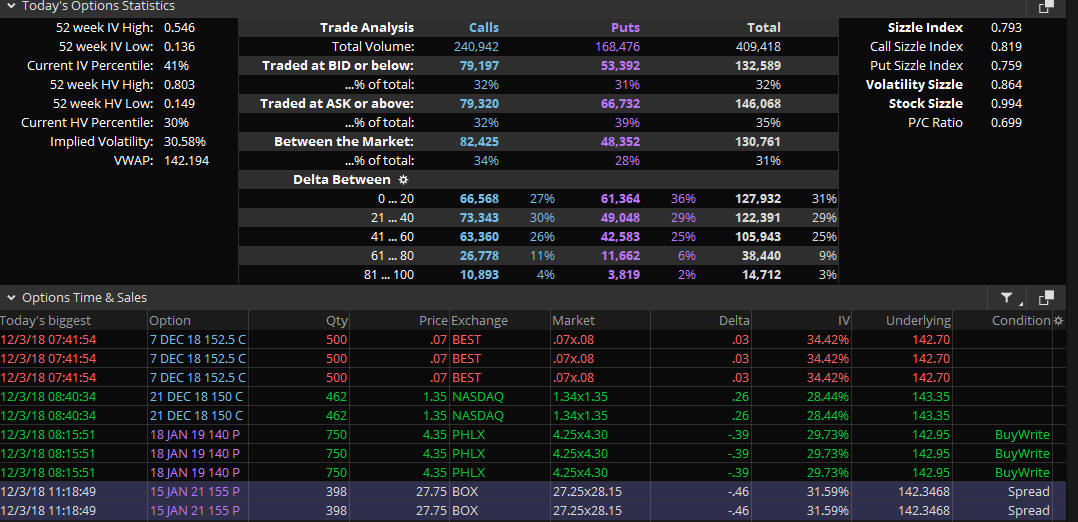
Task: Select the 15 JAN 21 155 P option at 11:18:49
Action: [x=194, y=491]
